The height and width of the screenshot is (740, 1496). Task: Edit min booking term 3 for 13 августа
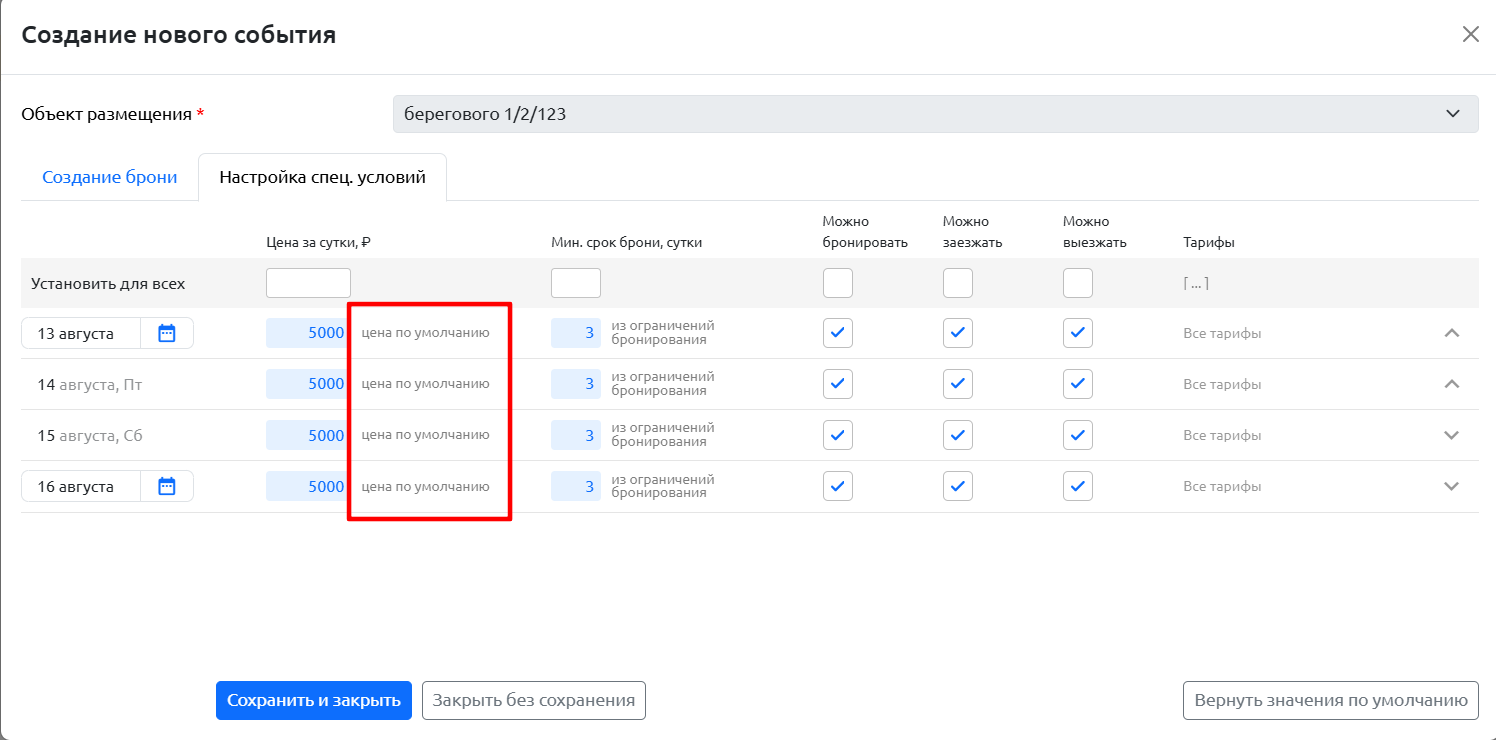(576, 333)
